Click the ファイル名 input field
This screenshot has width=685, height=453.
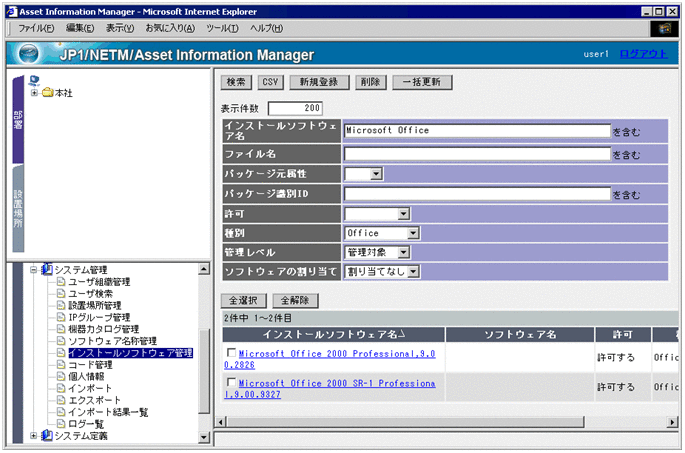477,154
